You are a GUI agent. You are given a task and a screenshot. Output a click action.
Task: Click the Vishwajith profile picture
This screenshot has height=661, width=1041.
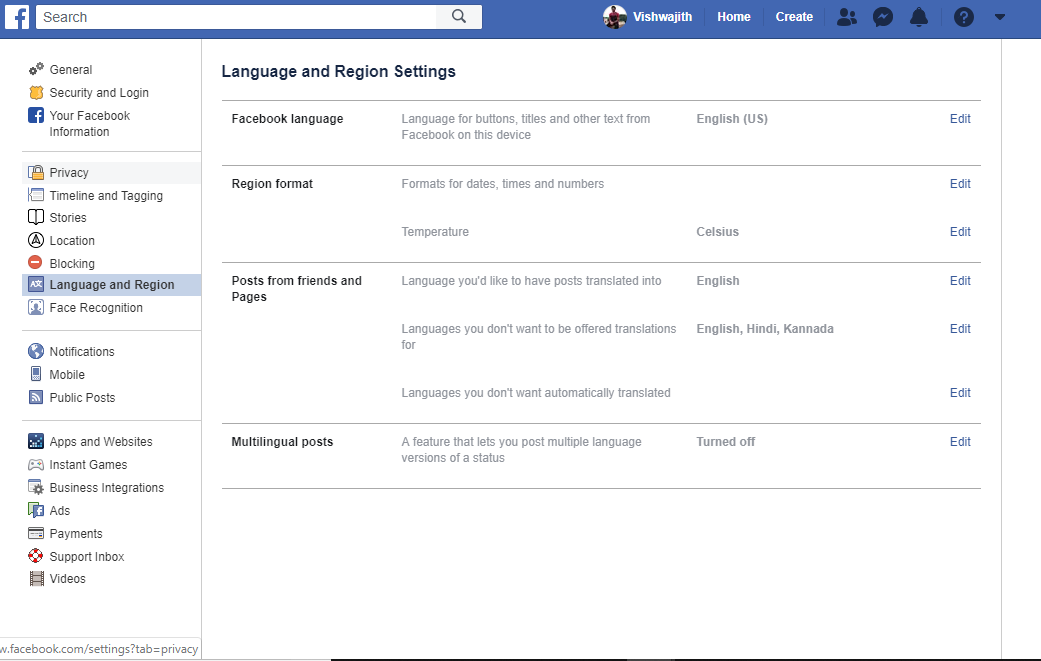pos(615,17)
